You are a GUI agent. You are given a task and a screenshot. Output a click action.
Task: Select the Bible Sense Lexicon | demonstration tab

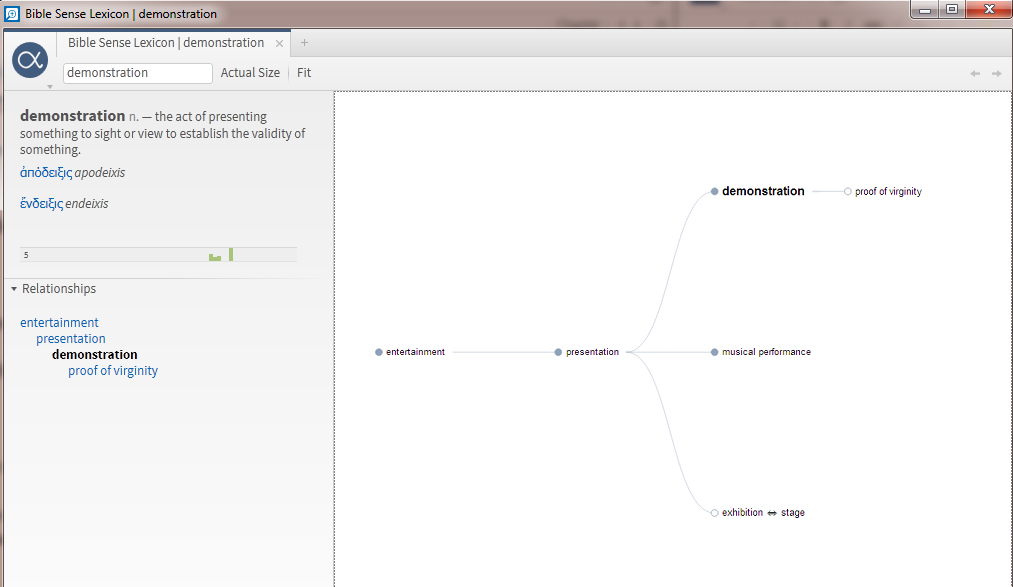[x=166, y=43]
